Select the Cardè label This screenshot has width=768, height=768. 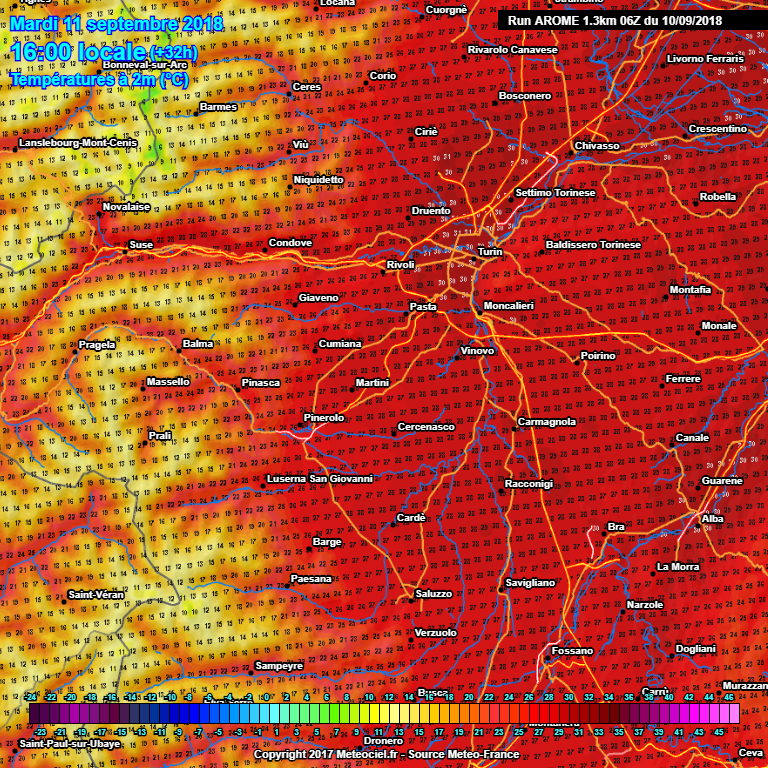click(411, 518)
